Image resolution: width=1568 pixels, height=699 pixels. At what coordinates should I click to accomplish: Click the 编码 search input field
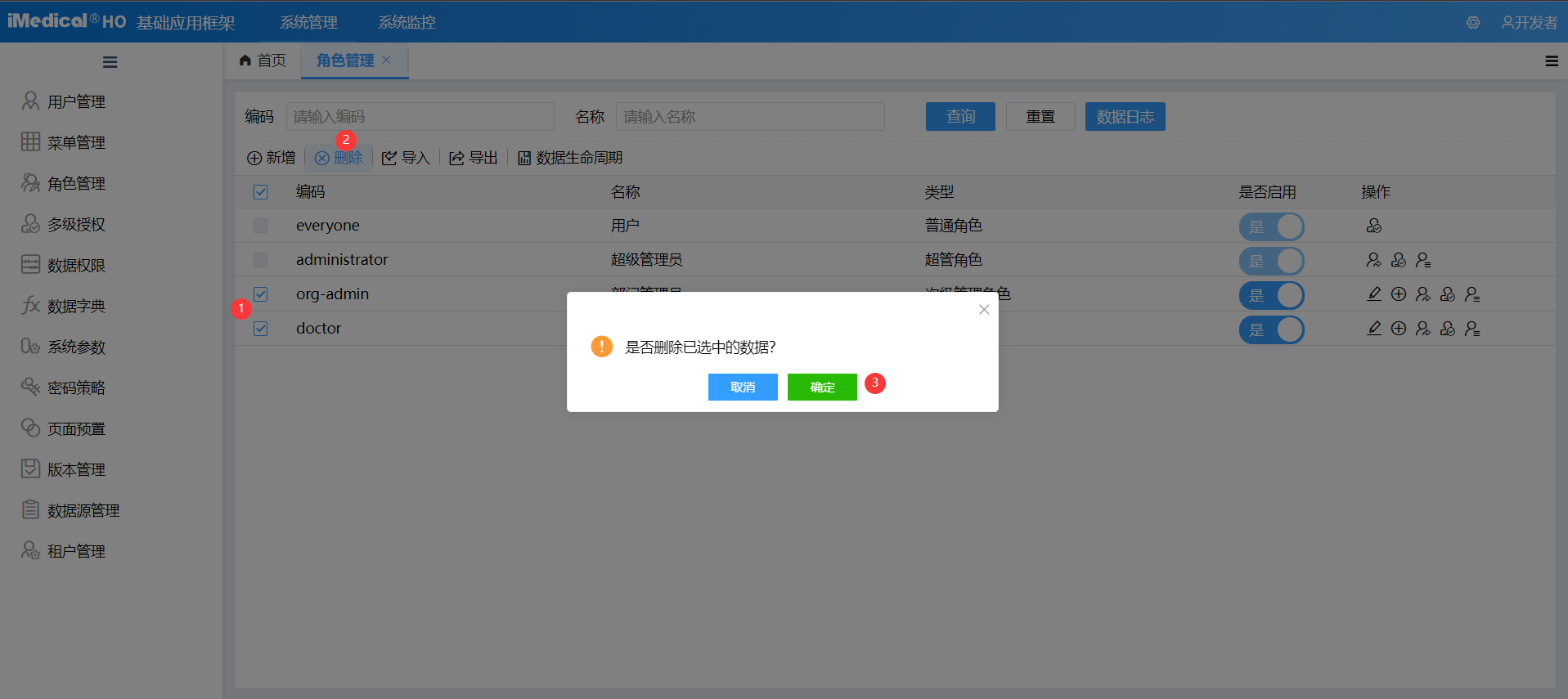420,117
